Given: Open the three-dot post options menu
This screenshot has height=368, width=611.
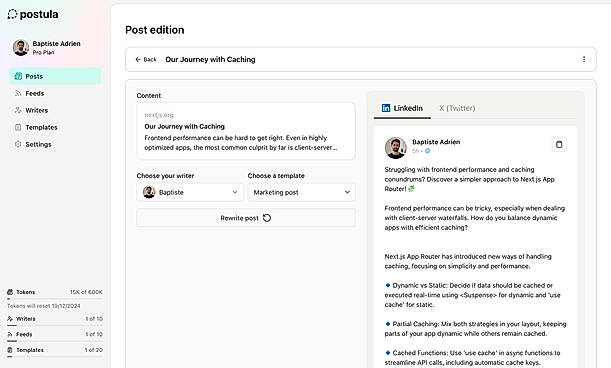Looking at the screenshot, I should click(x=584, y=59).
